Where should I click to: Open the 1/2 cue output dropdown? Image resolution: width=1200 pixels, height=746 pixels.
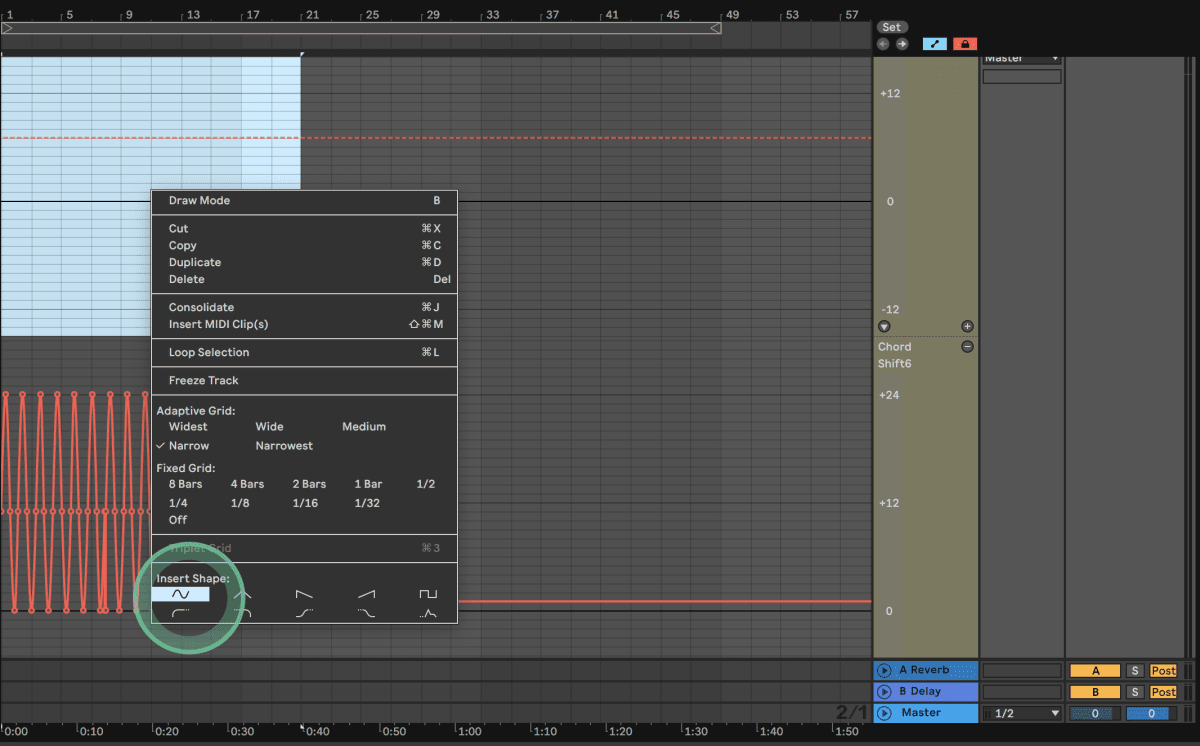(1022, 713)
